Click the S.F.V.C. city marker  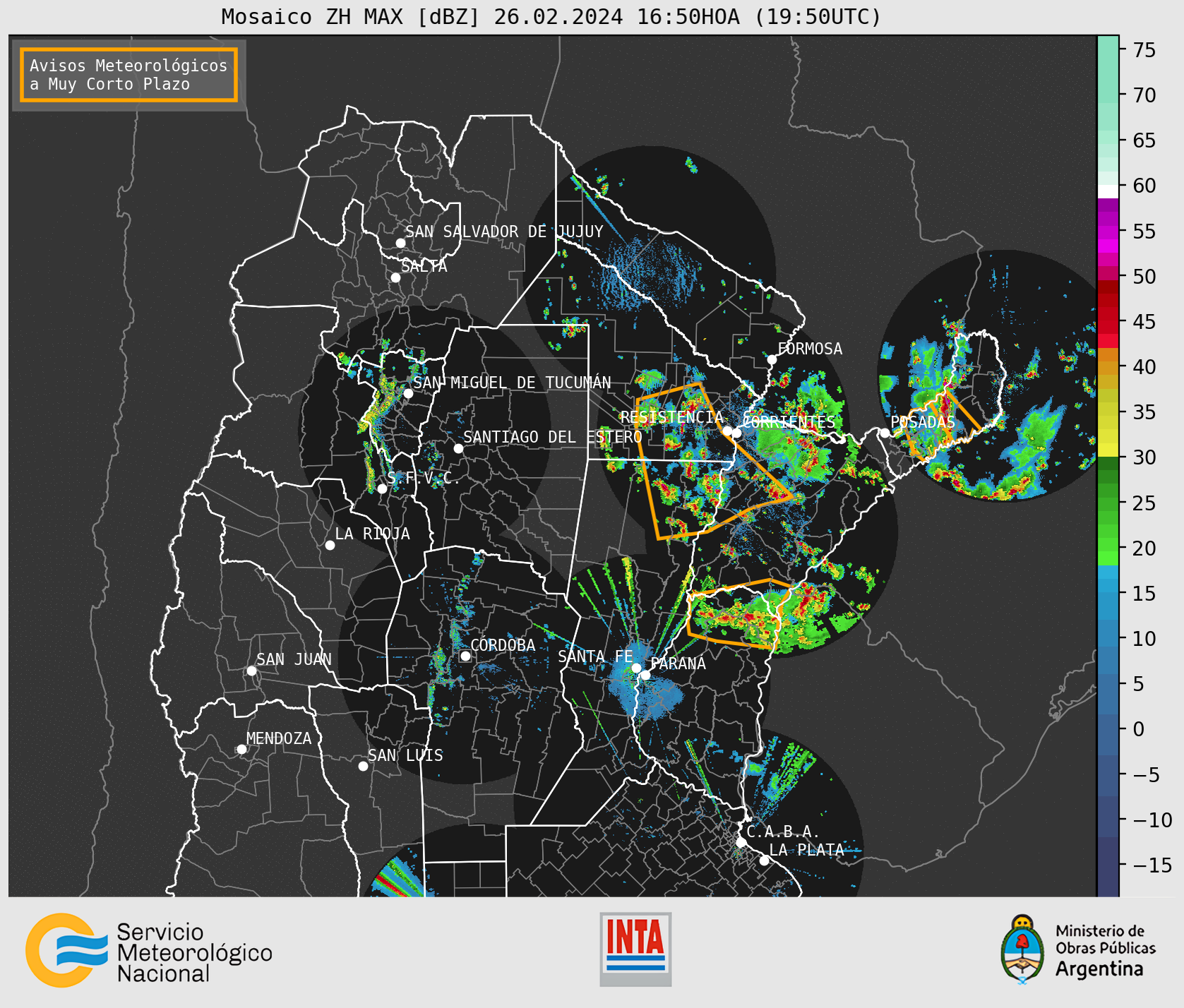point(382,488)
